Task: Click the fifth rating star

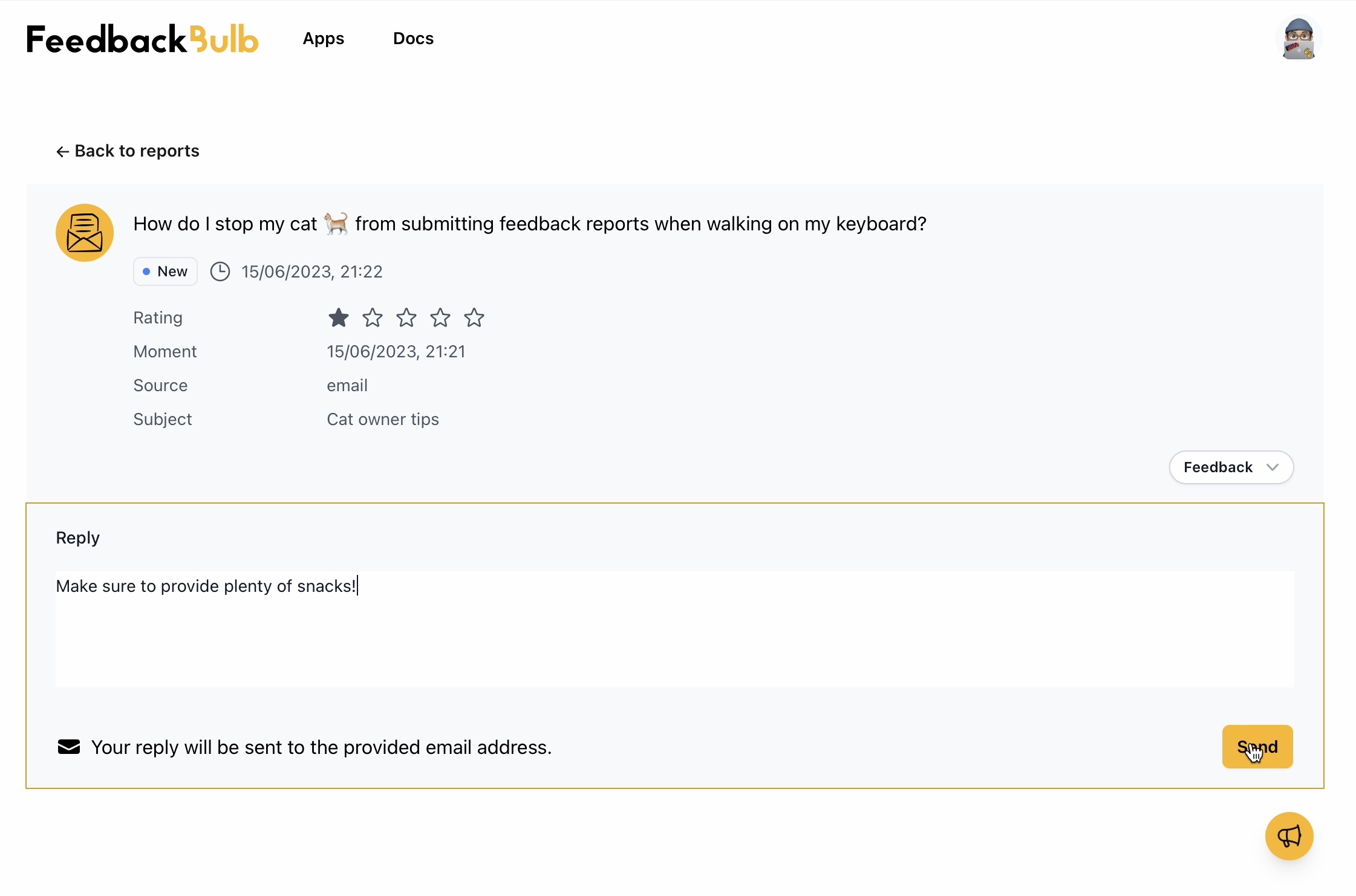Action: [x=474, y=317]
